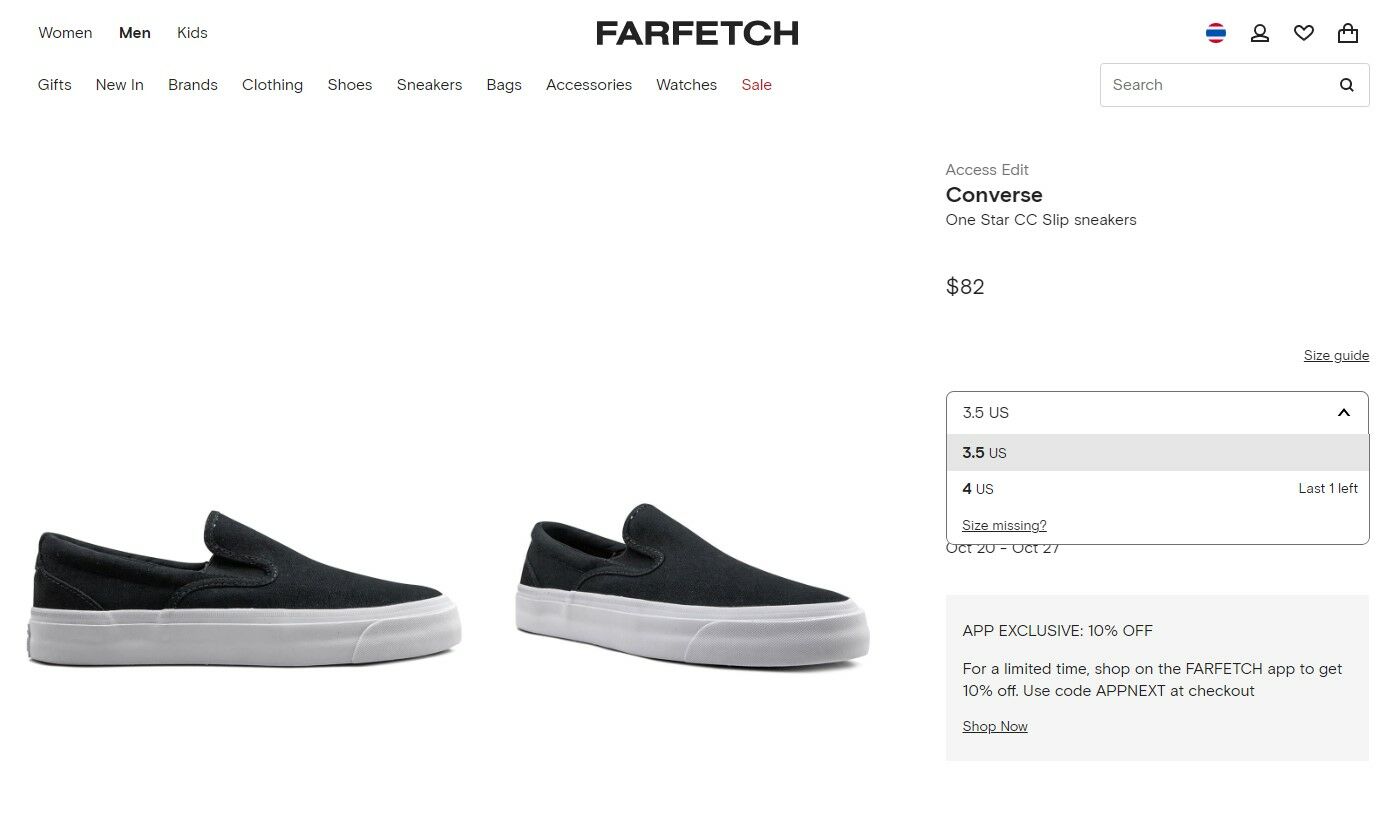Open the search with the magnifier icon
This screenshot has height=817, width=1392.
tap(1346, 85)
